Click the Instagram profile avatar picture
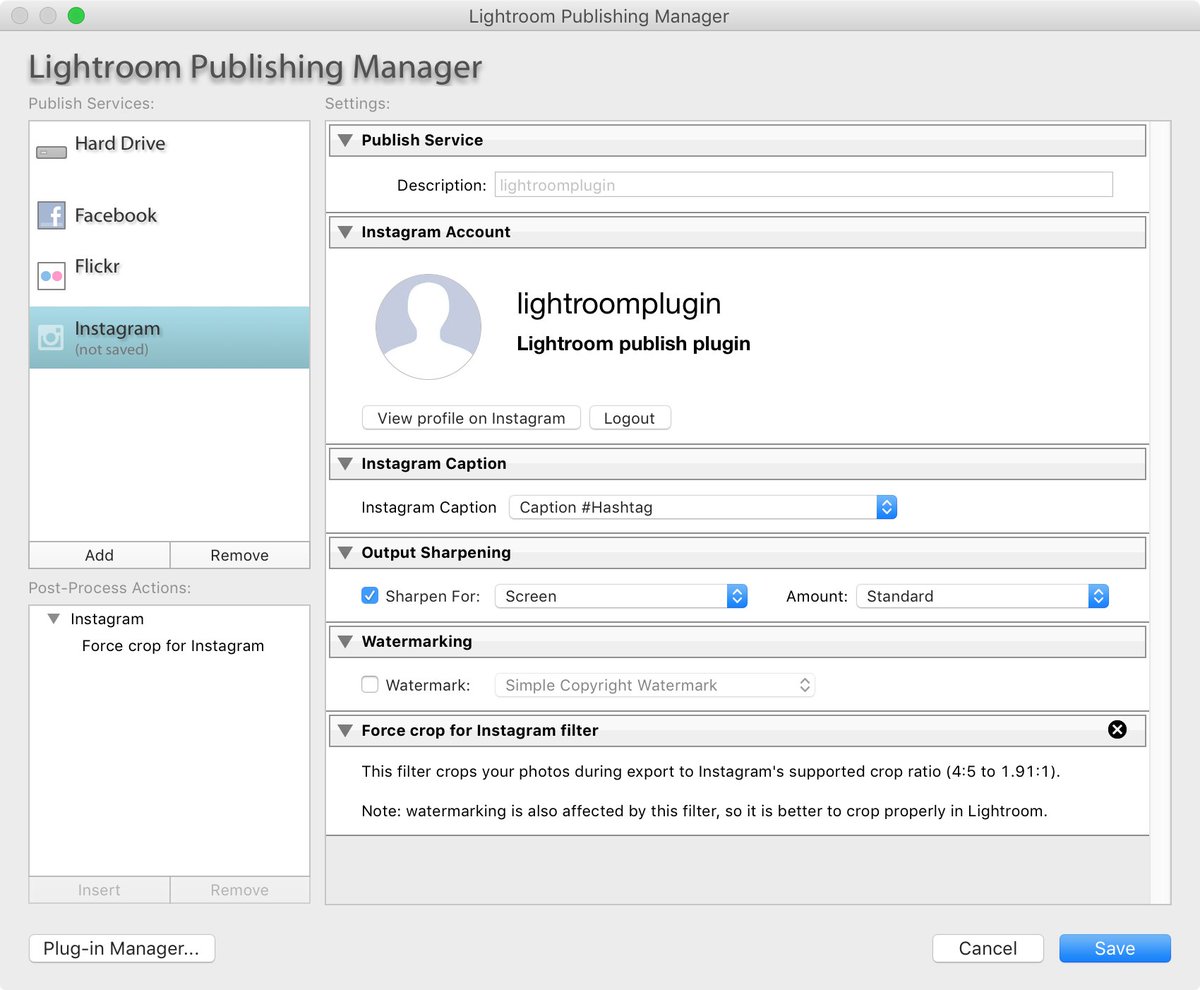This screenshot has width=1200, height=990. pyautogui.click(x=428, y=327)
